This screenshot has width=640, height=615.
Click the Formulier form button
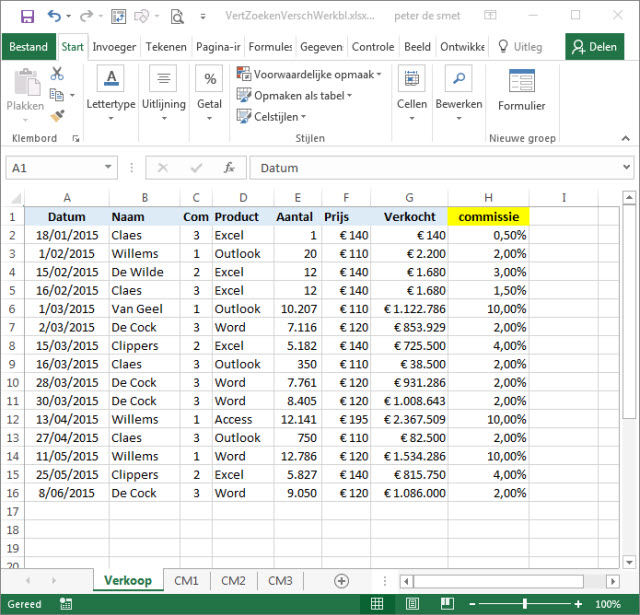[522, 90]
